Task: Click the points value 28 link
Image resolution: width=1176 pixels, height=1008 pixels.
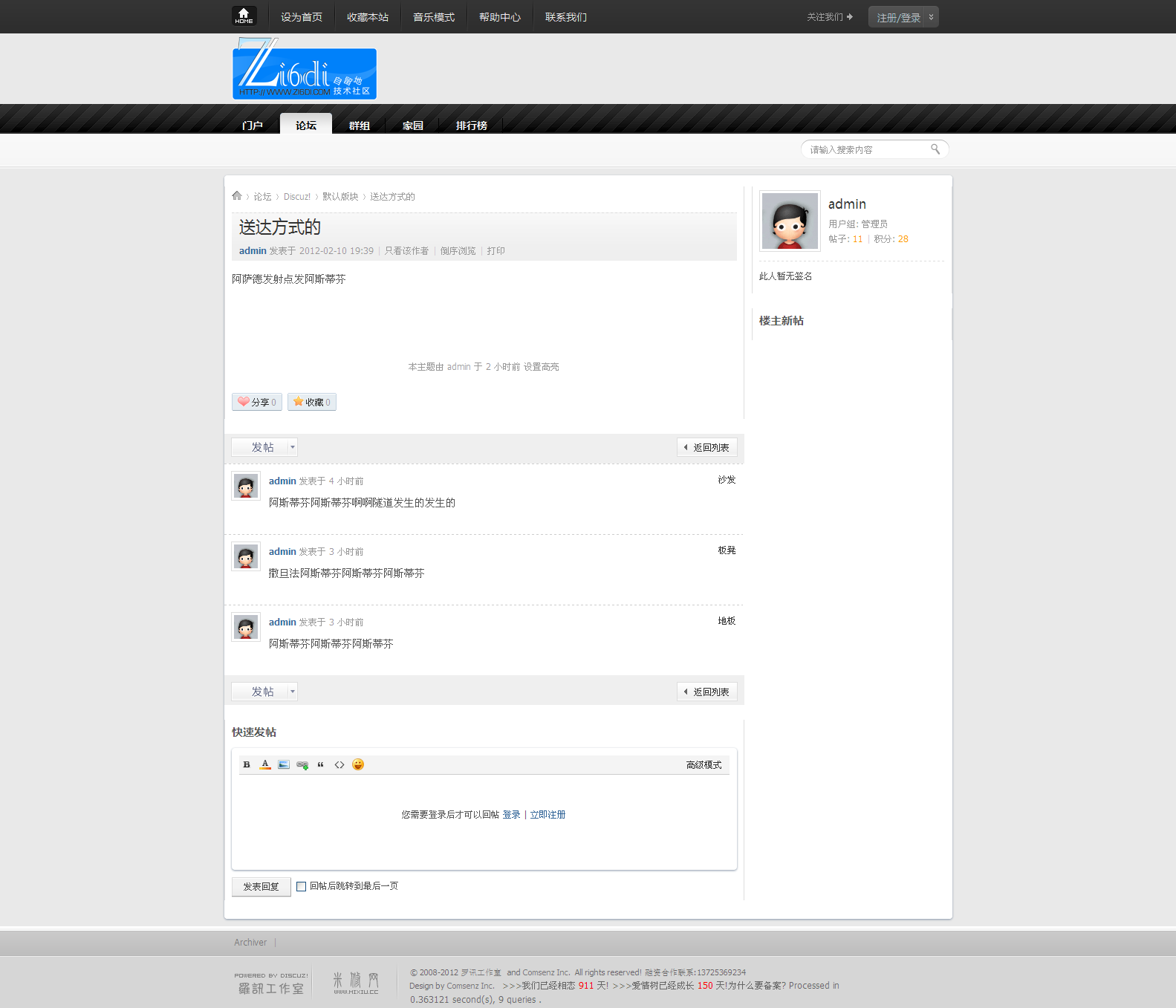Action: [x=903, y=239]
